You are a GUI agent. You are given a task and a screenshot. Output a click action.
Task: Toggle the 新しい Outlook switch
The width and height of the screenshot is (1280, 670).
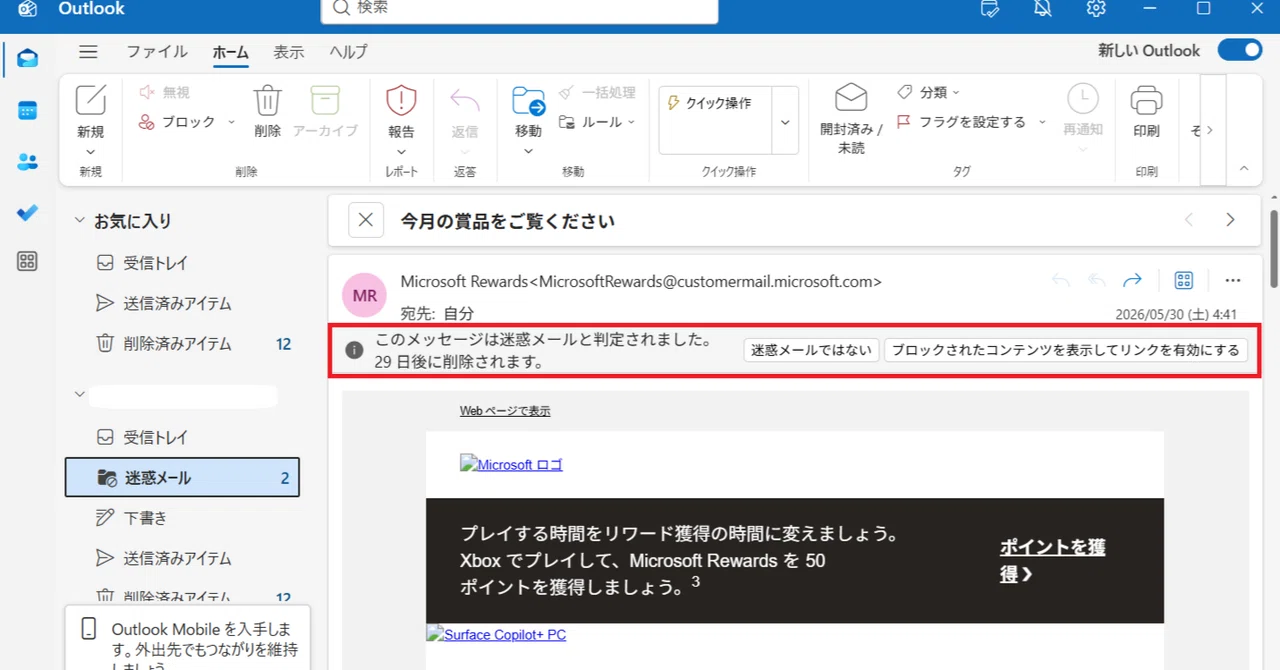(1240, 51)
